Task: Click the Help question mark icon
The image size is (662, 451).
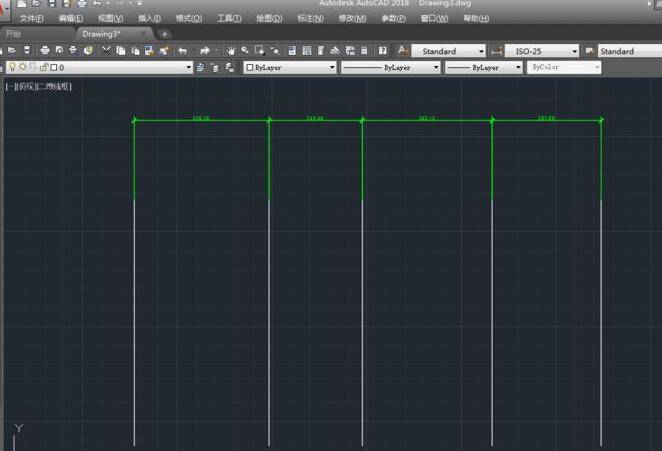Action: tap(383, 51)
